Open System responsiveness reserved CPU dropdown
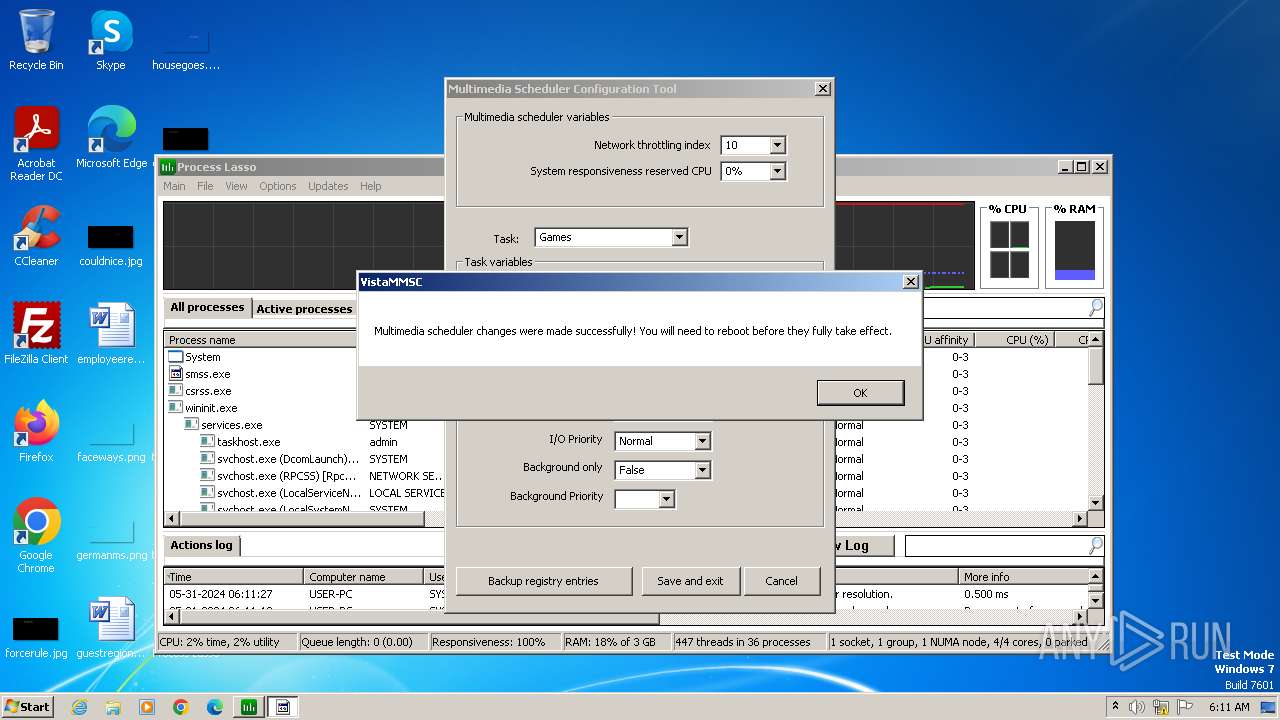 [x=778, y=171]
